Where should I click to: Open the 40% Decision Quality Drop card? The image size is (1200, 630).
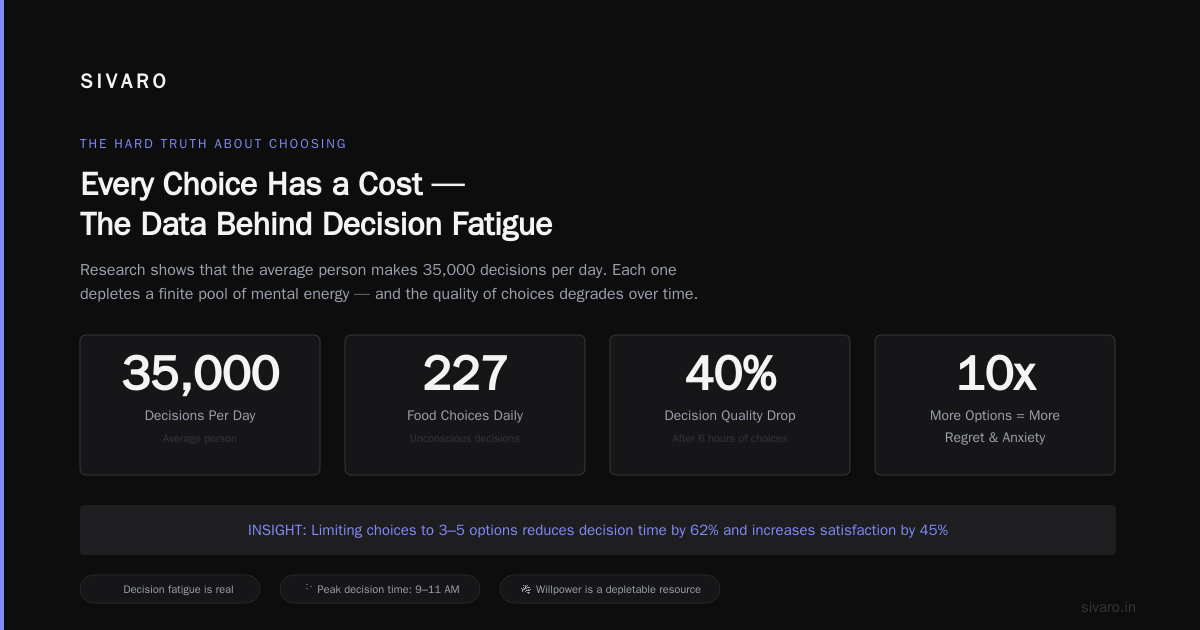pos(730,405)
